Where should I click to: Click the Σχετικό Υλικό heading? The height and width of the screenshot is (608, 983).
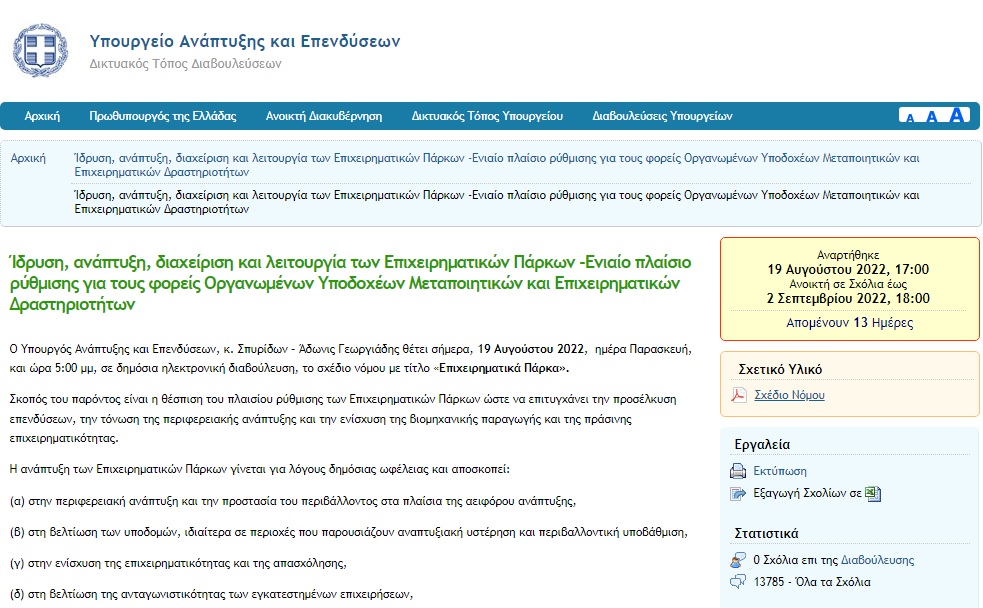tap(780, 369)
